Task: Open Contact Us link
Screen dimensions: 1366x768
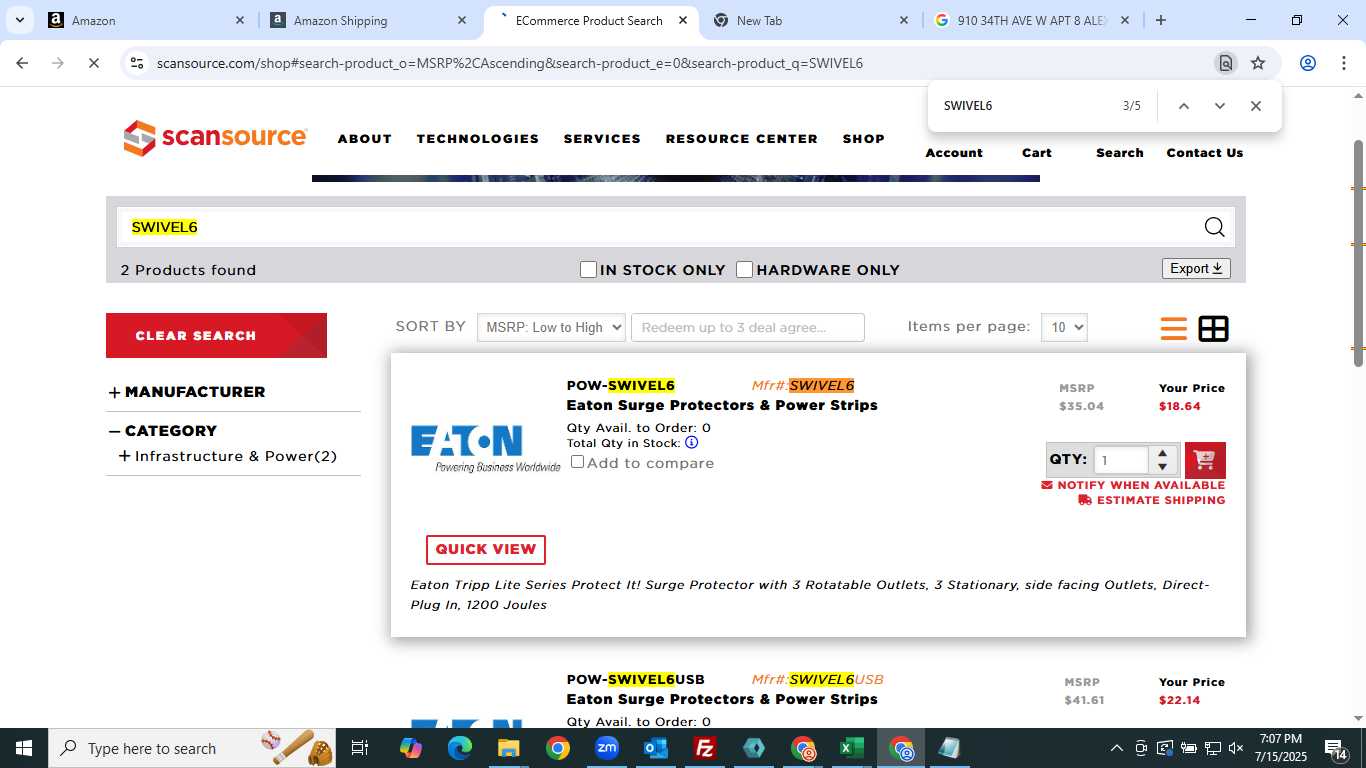Action: pos(1205,153)
